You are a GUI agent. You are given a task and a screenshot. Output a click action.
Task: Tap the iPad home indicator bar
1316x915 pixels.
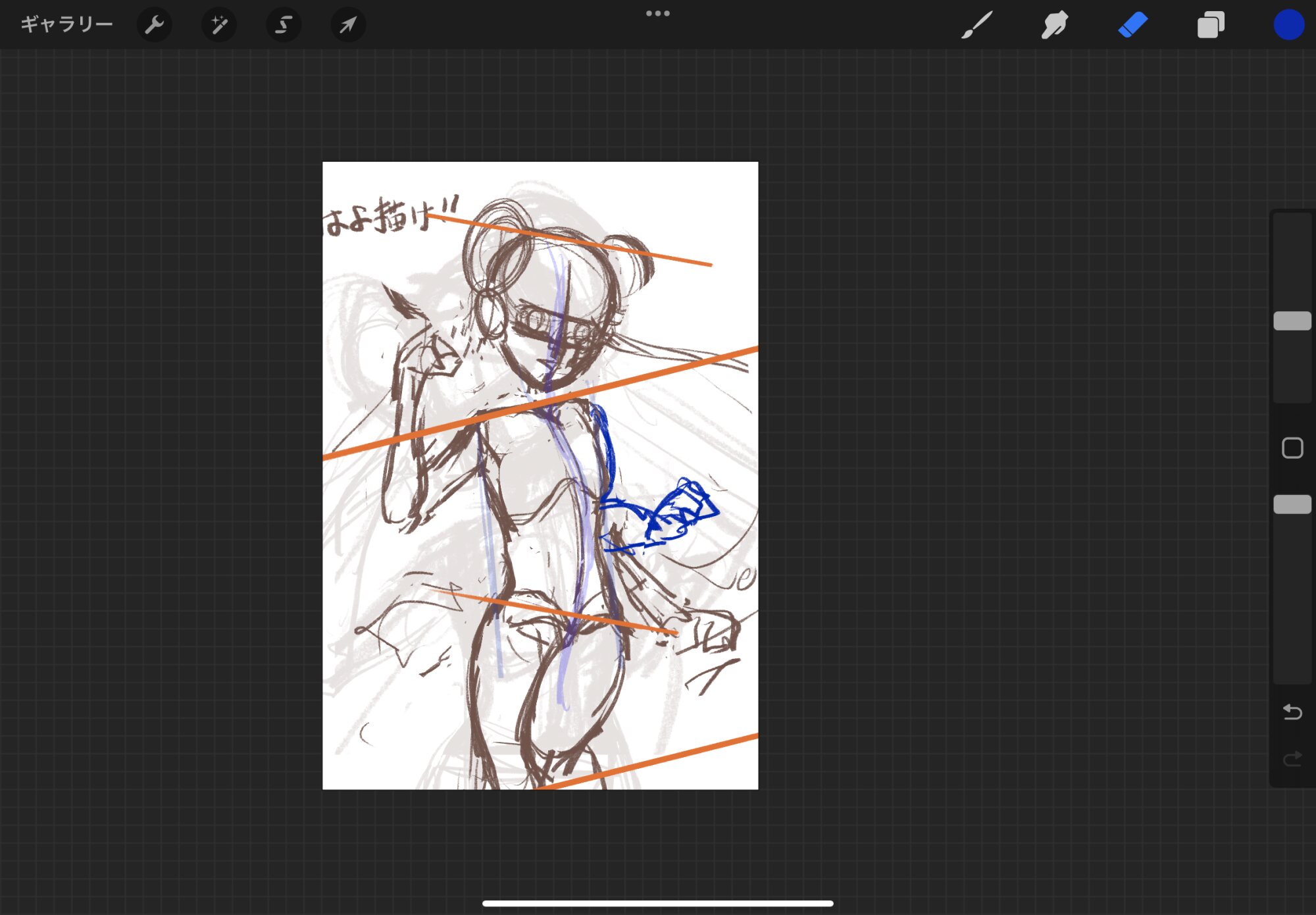click(657, 903)
